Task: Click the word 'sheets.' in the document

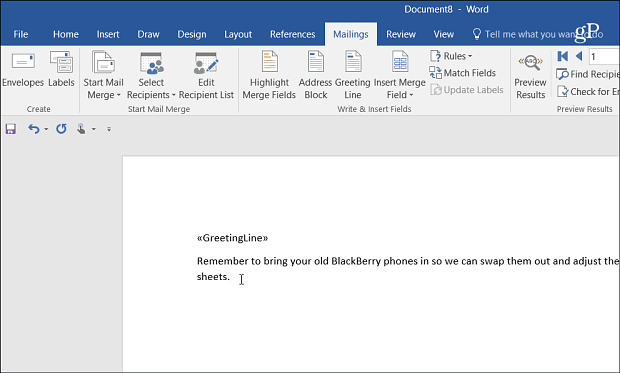Action: pyautogui.click(x=213, y=276)
